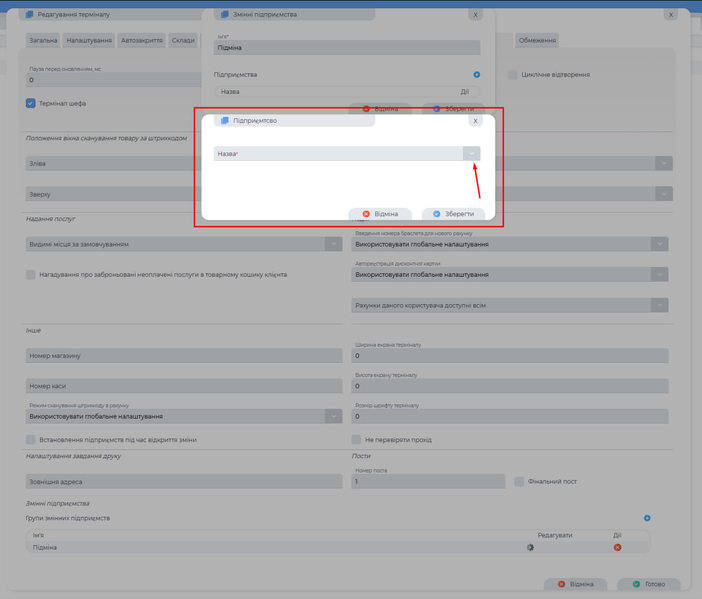The height and width of the screenshot is (599, 702).
Task: Click Відміна in the Підприємство dialog
Action: click(x=380, y=214)
